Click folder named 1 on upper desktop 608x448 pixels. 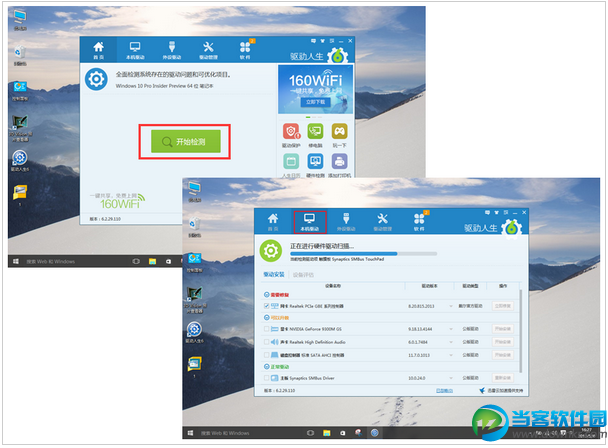[x=20, y=195]
